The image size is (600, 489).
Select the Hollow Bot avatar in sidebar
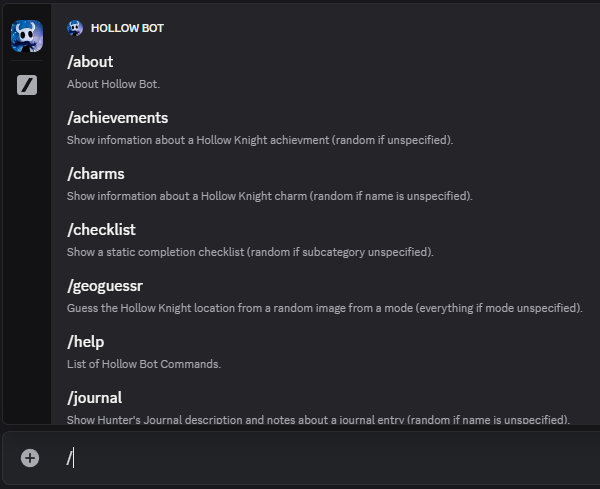27,36
